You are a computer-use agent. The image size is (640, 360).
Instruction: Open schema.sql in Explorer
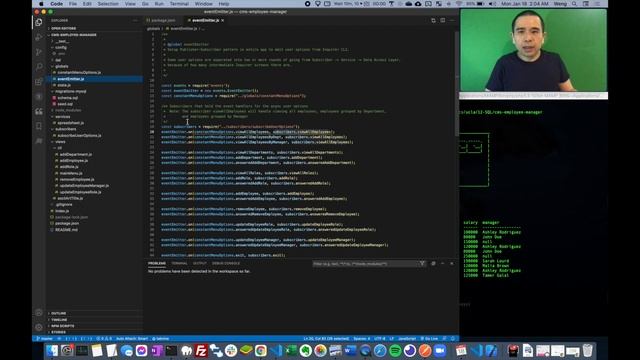click(68, 98)
